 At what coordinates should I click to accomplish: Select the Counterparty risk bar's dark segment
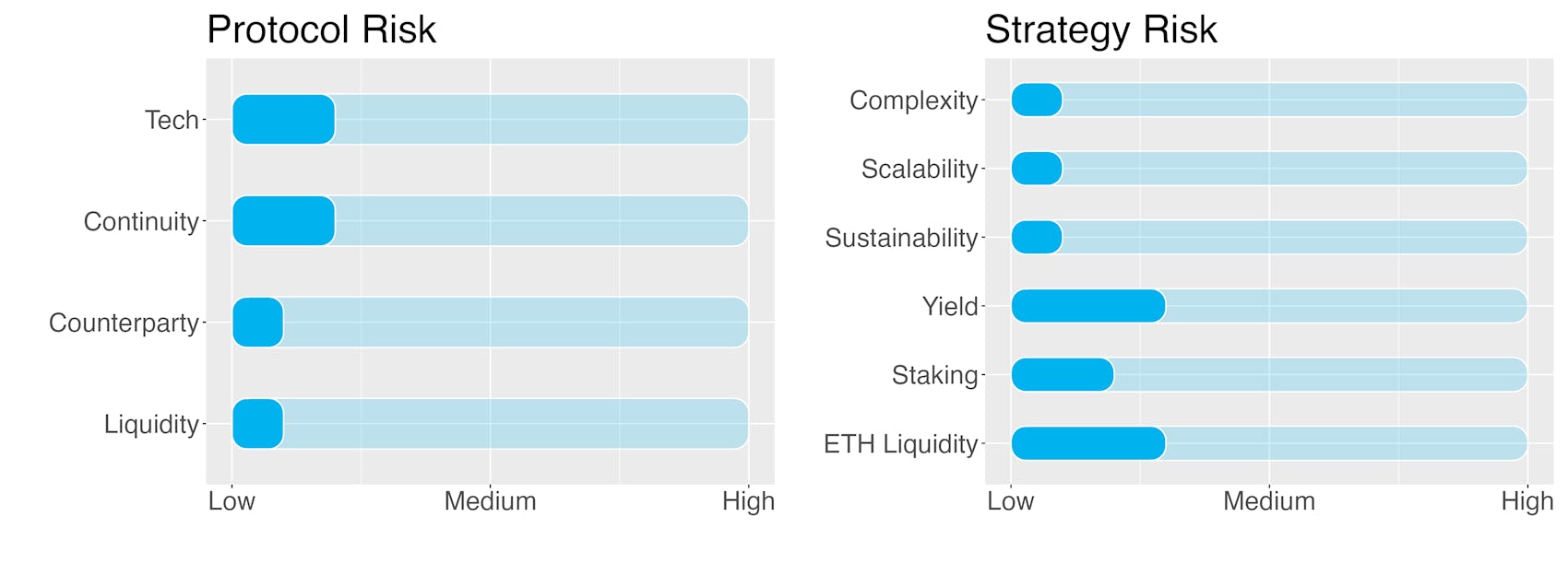257,323
